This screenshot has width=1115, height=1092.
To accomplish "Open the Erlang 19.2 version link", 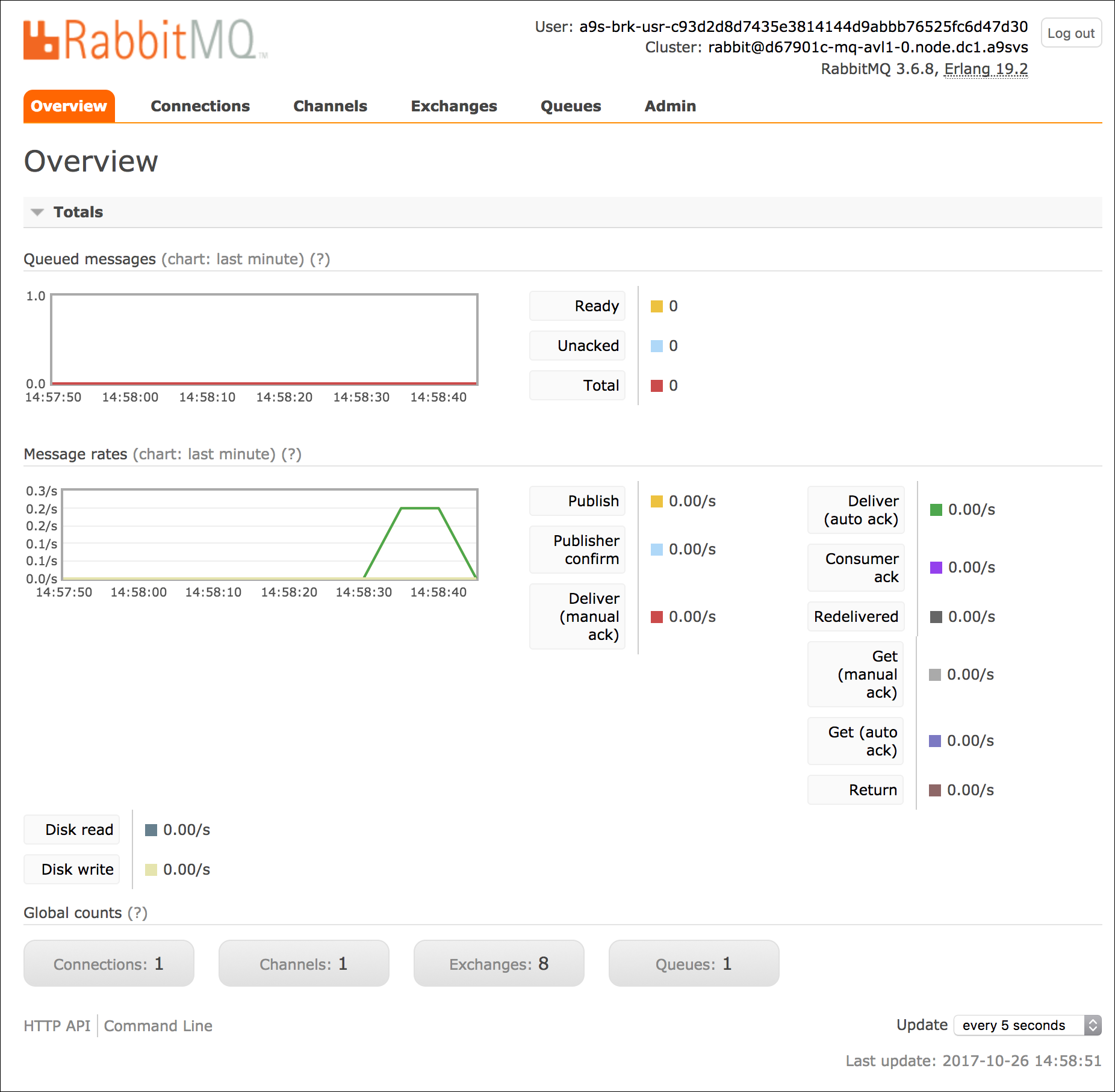I will [x=986, y=69].
